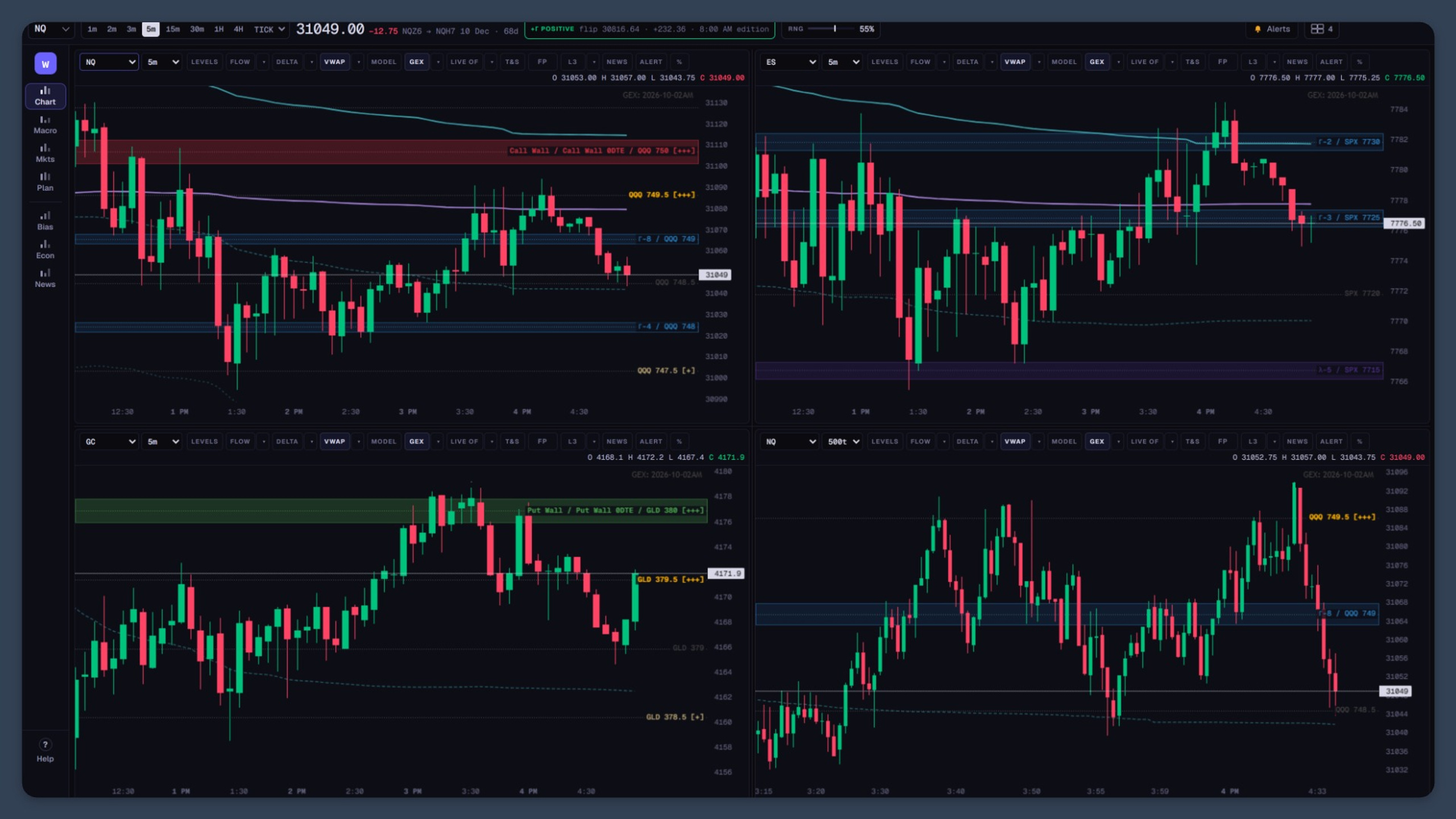Open the Mkts sidebar view
The height and width of the screenshot is (819, 1456).
point(45,154)
